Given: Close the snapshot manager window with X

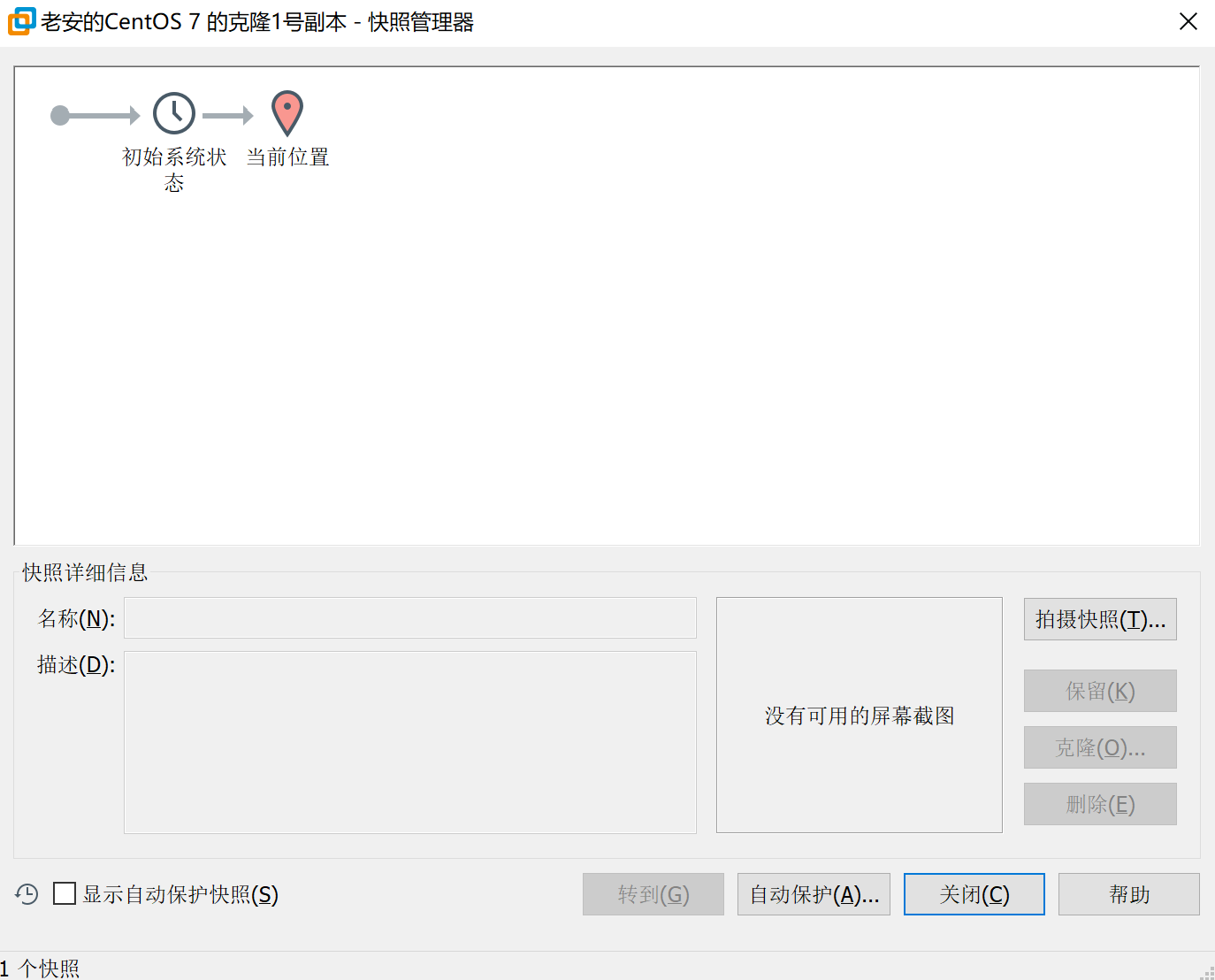Looking at the screenshot, I should coord(1188,21).
